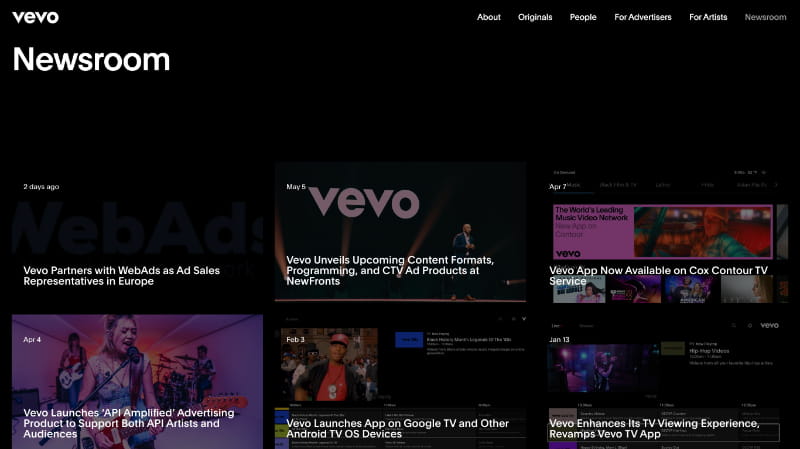800x449 pixels.
Task: Click the May 5 date label
Action: coord(296,187)
